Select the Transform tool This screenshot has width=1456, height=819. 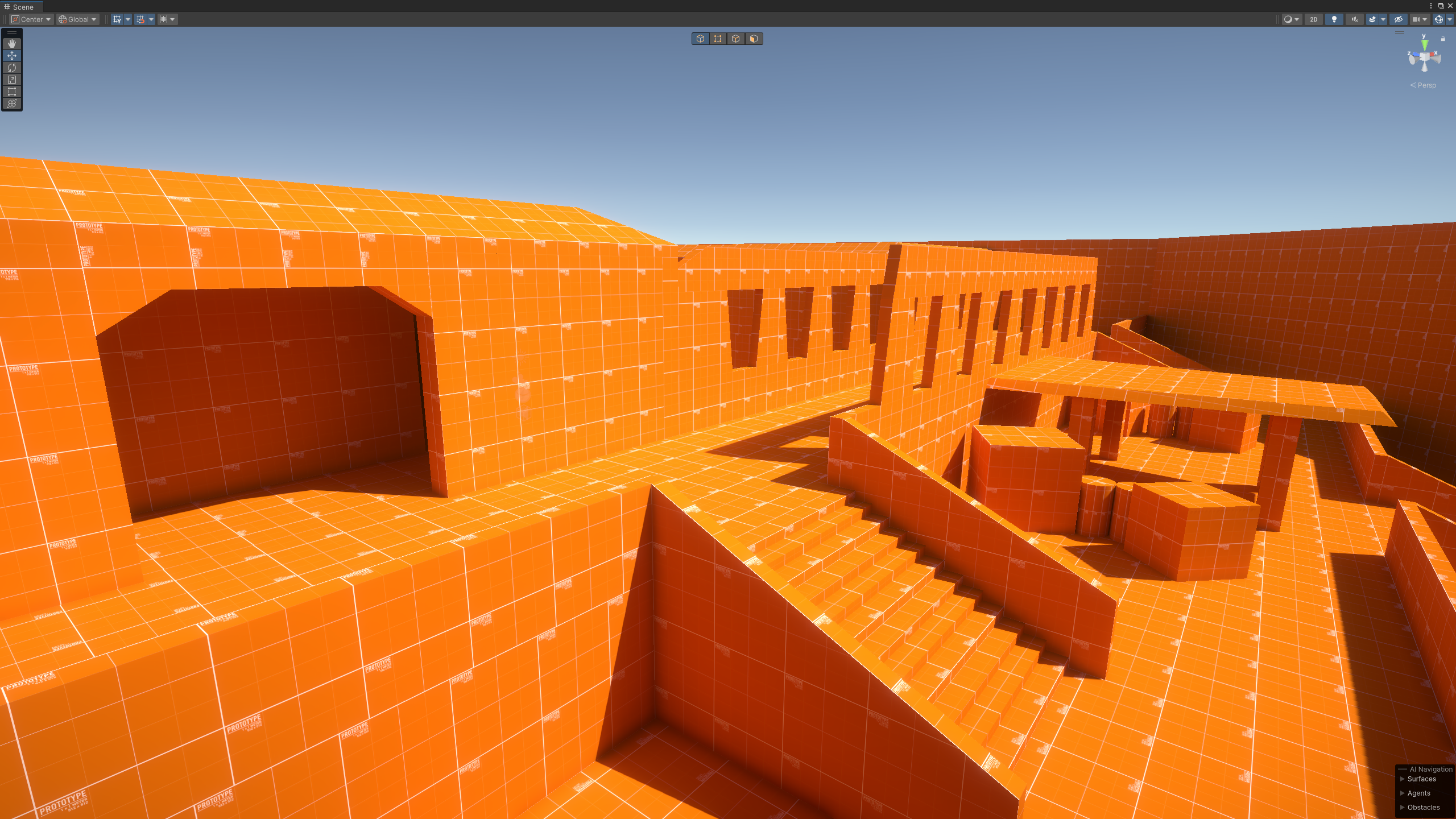[12, 104]
